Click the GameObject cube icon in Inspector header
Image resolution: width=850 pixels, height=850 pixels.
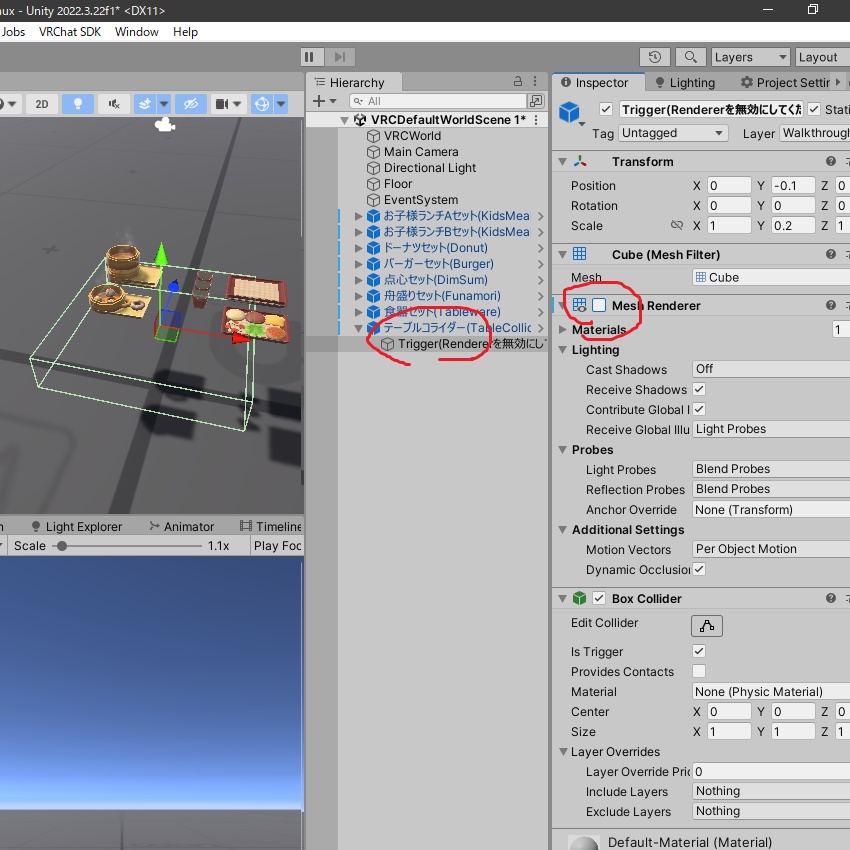569,112
